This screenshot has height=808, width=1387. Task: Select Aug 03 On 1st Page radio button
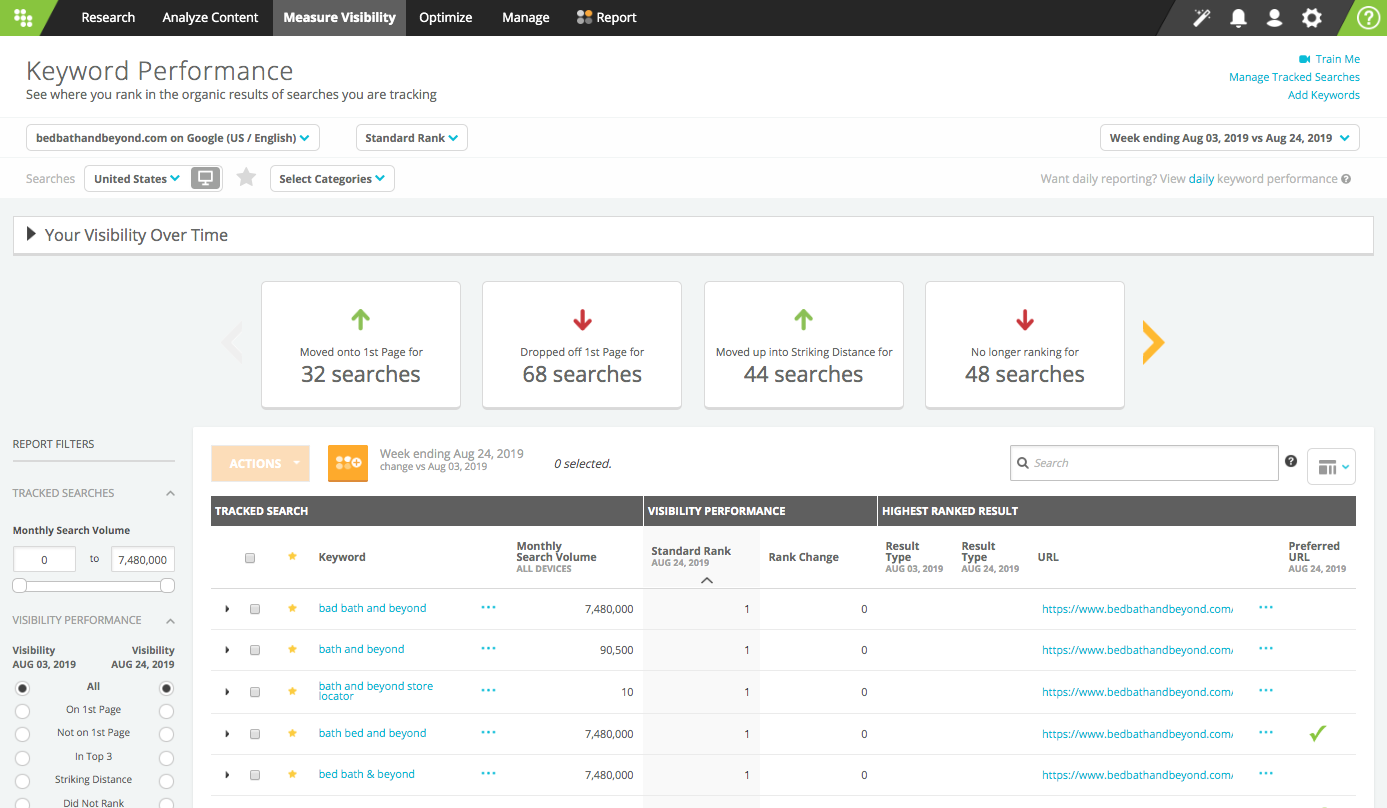coord(22,711)
